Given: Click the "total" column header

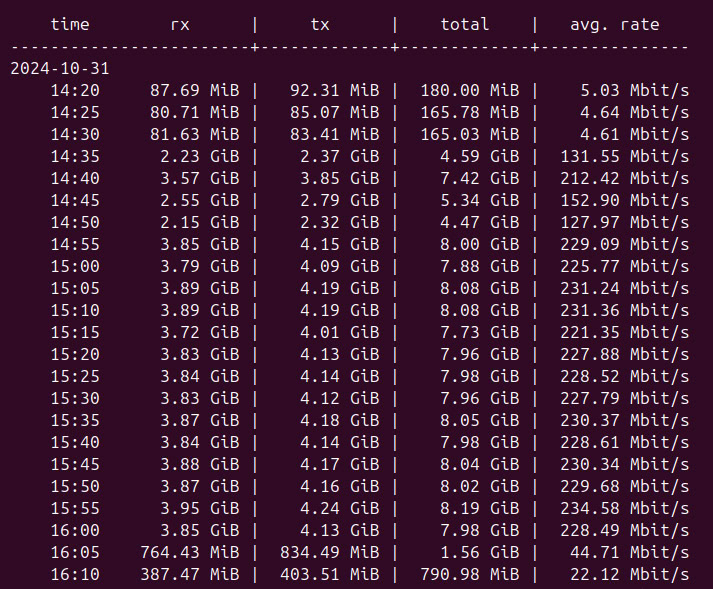Looking at the screenshot, I should point(465,24).
